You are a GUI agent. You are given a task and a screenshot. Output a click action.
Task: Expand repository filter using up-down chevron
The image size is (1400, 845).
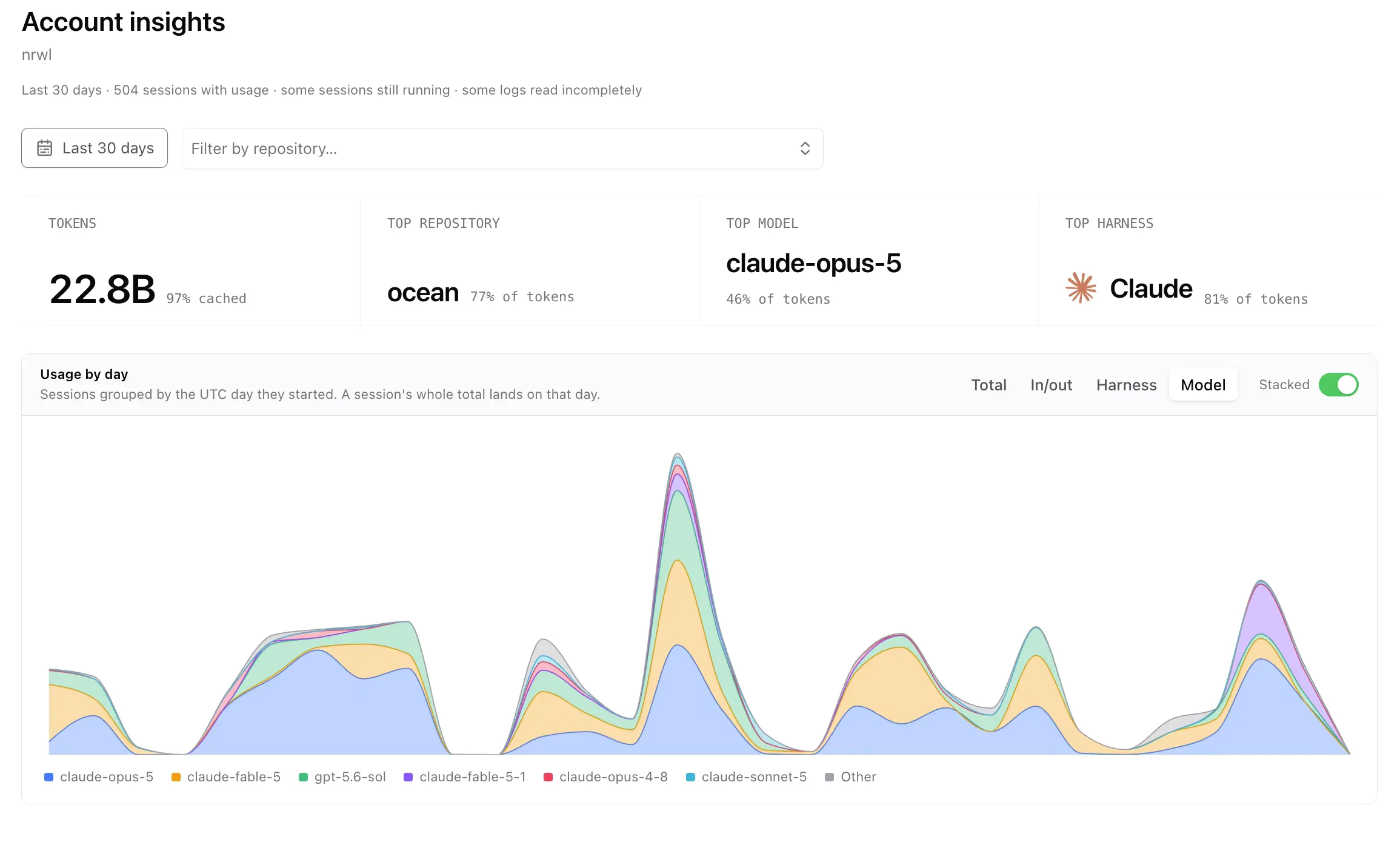(x=805, y=149)
